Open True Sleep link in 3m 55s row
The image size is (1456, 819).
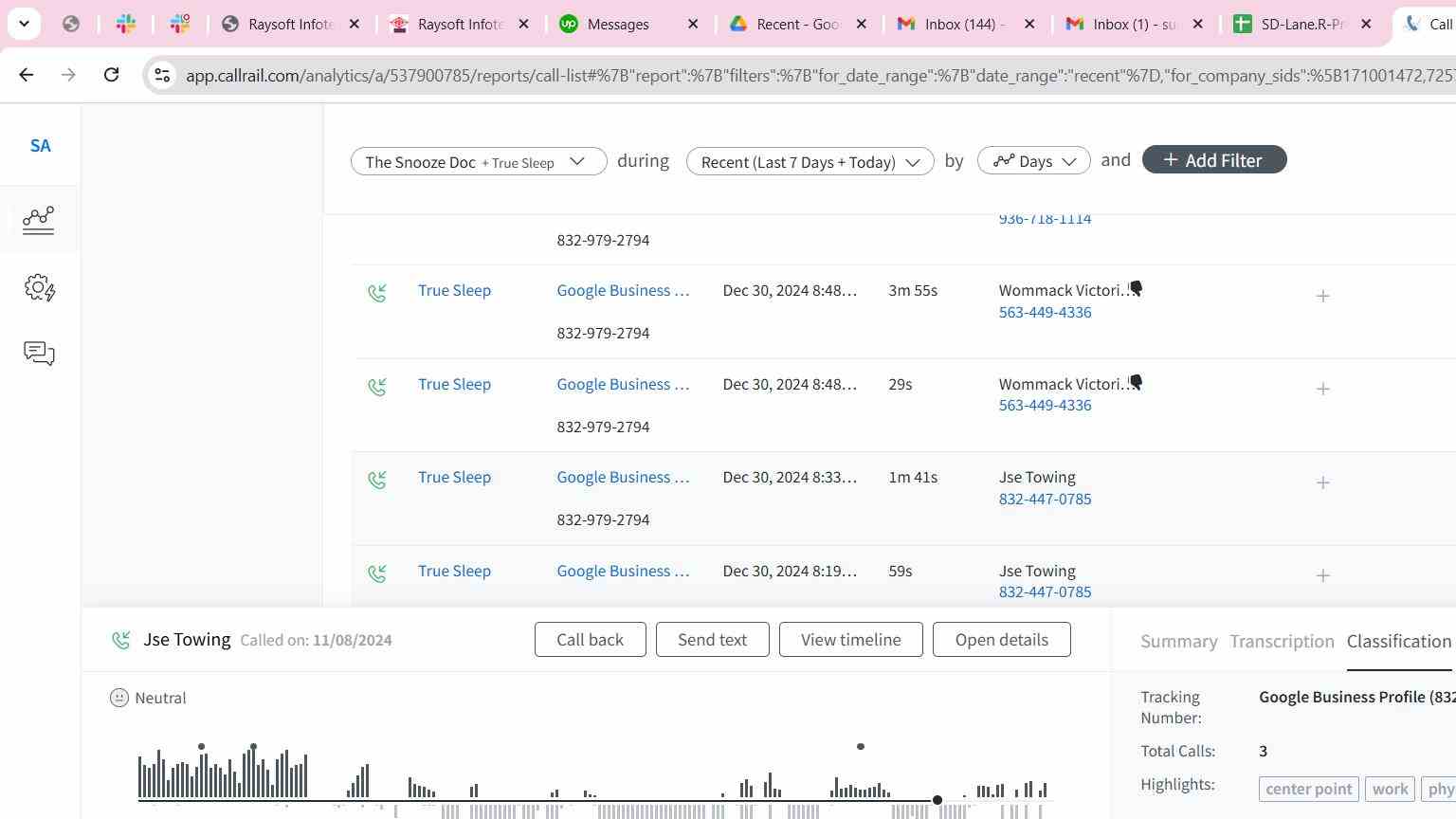point(454,290)
